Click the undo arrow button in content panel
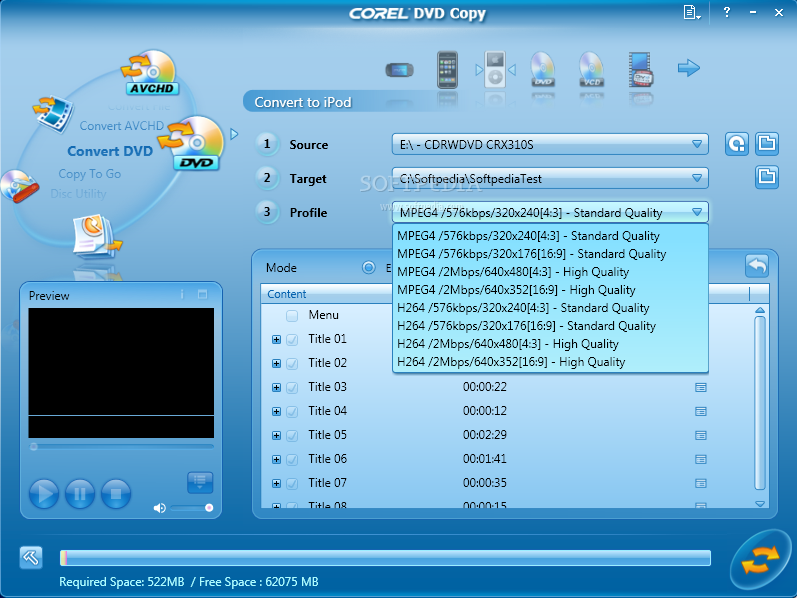Viewport: 797px width, 598px height. coord(757,265)
